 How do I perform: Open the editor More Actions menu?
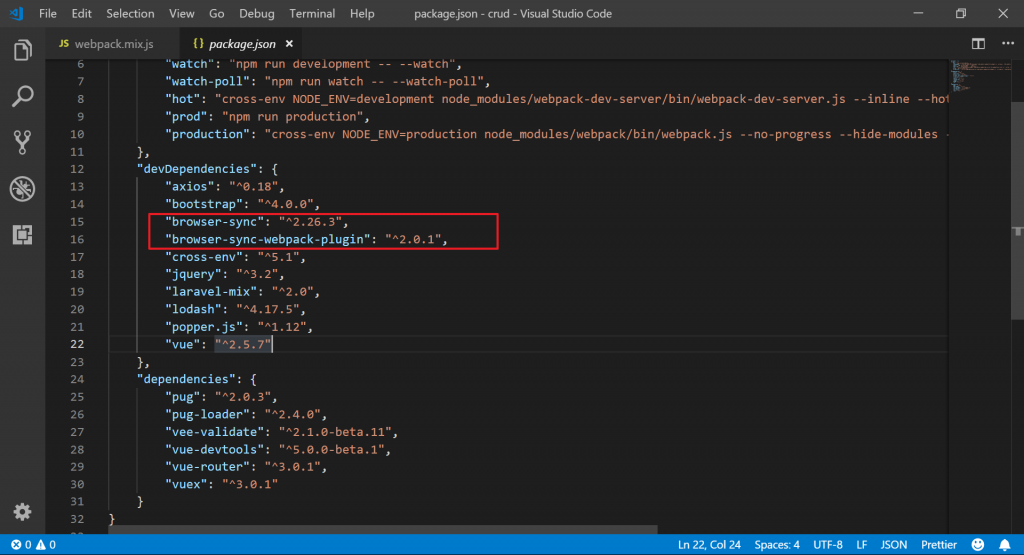[x=1008, y=44]
